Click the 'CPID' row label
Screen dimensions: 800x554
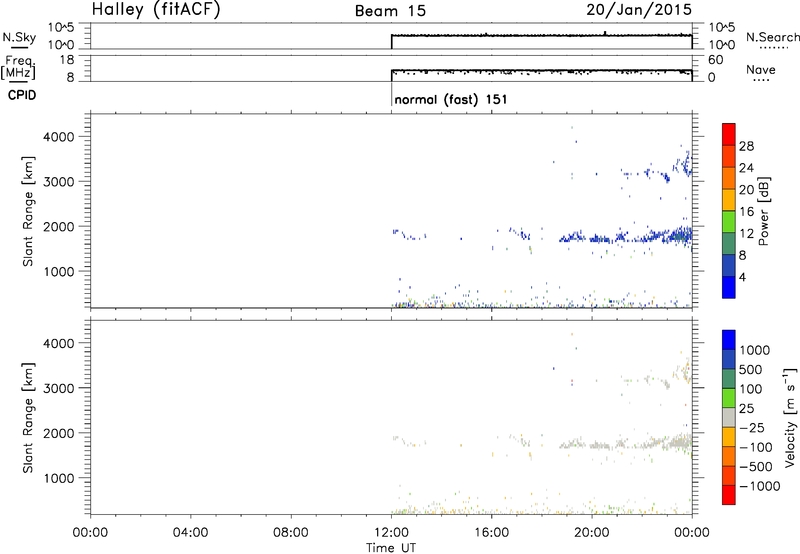click(22, 95)
